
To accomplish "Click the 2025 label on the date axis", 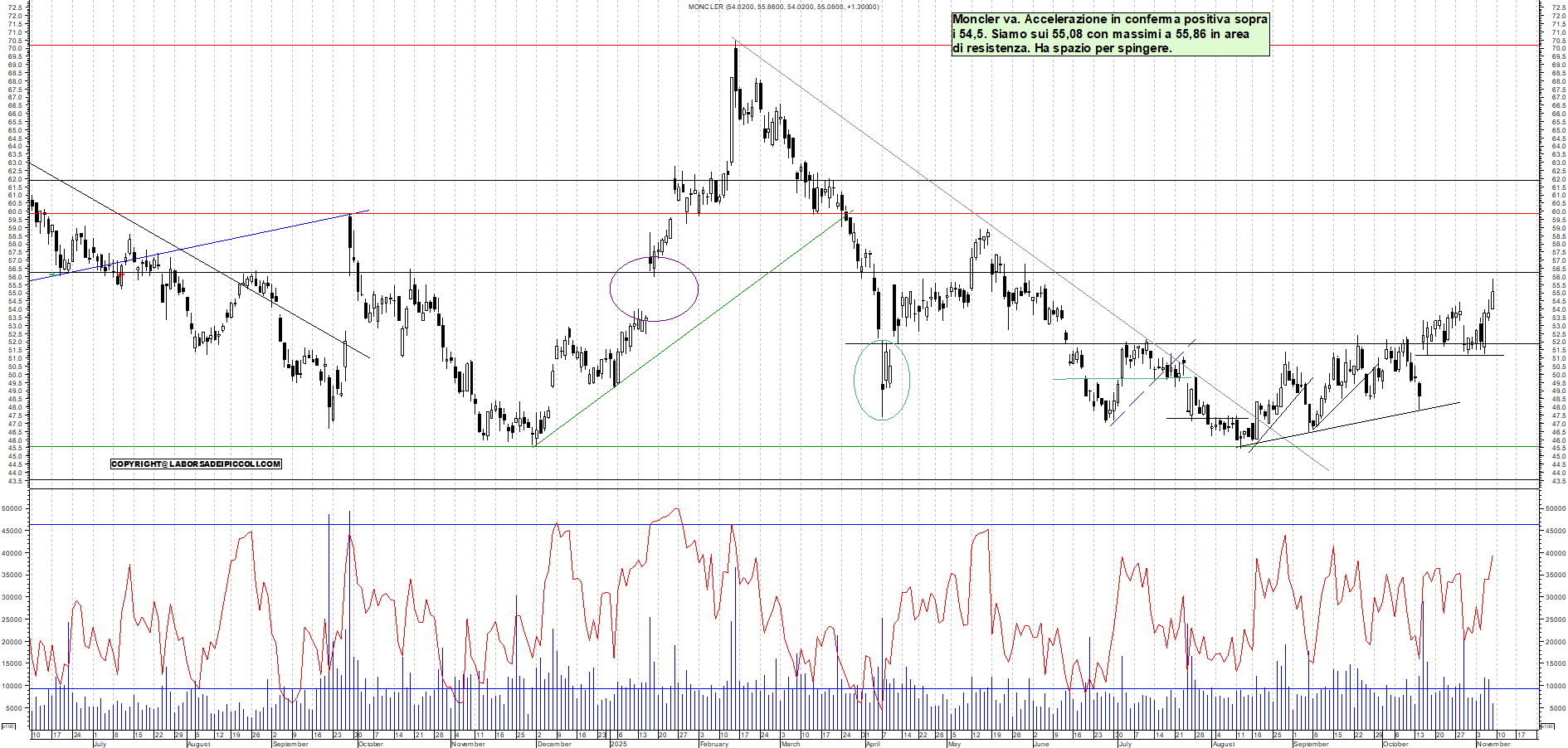I will point(617,743).
